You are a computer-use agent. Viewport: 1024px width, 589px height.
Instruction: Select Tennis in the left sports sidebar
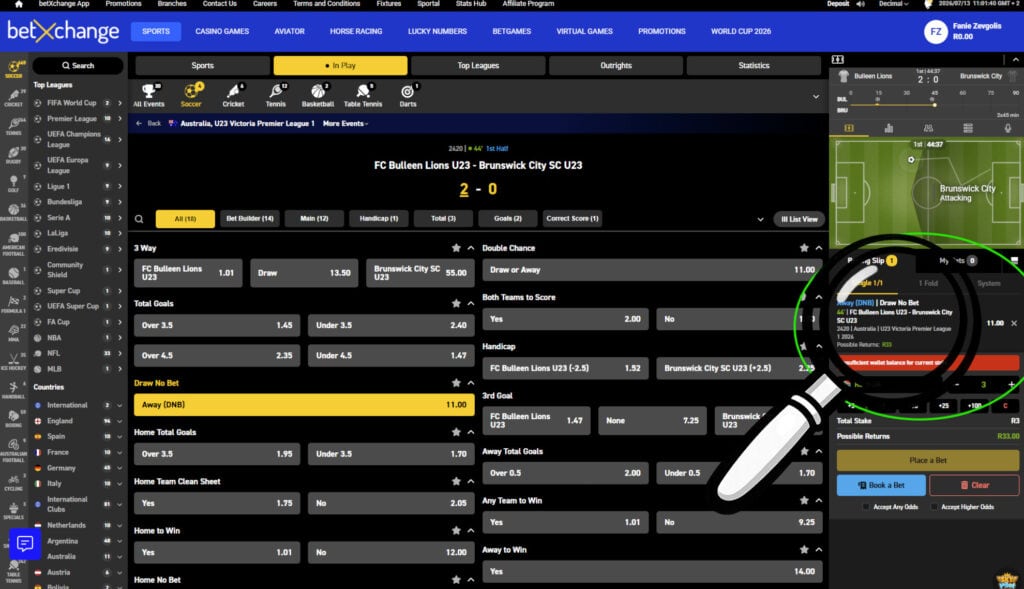click(x=14, y=127)
